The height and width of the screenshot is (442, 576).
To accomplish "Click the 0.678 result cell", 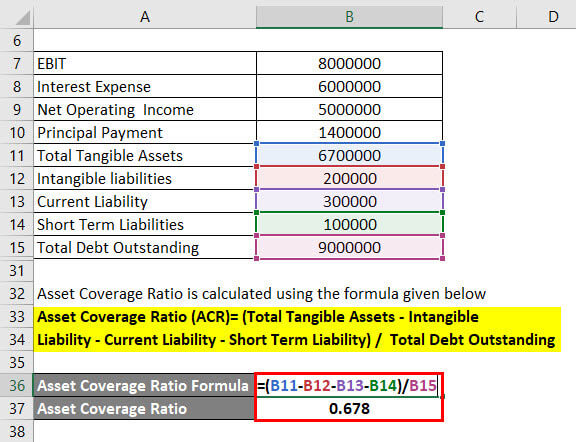I will [x=349, y=409].
